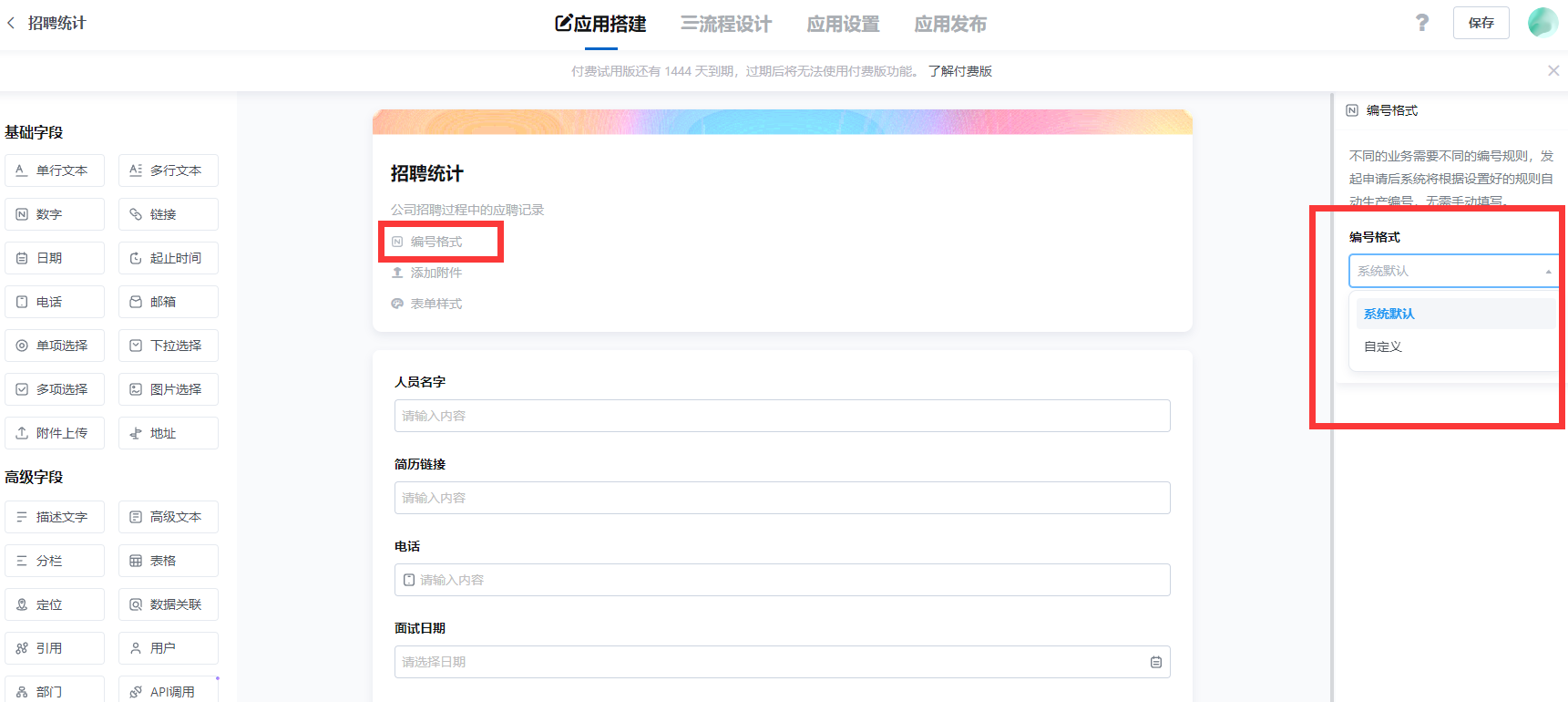Viewport: 1568px width, 702px height.
Task: Click the 保存 button
Action: (1481, 23)
